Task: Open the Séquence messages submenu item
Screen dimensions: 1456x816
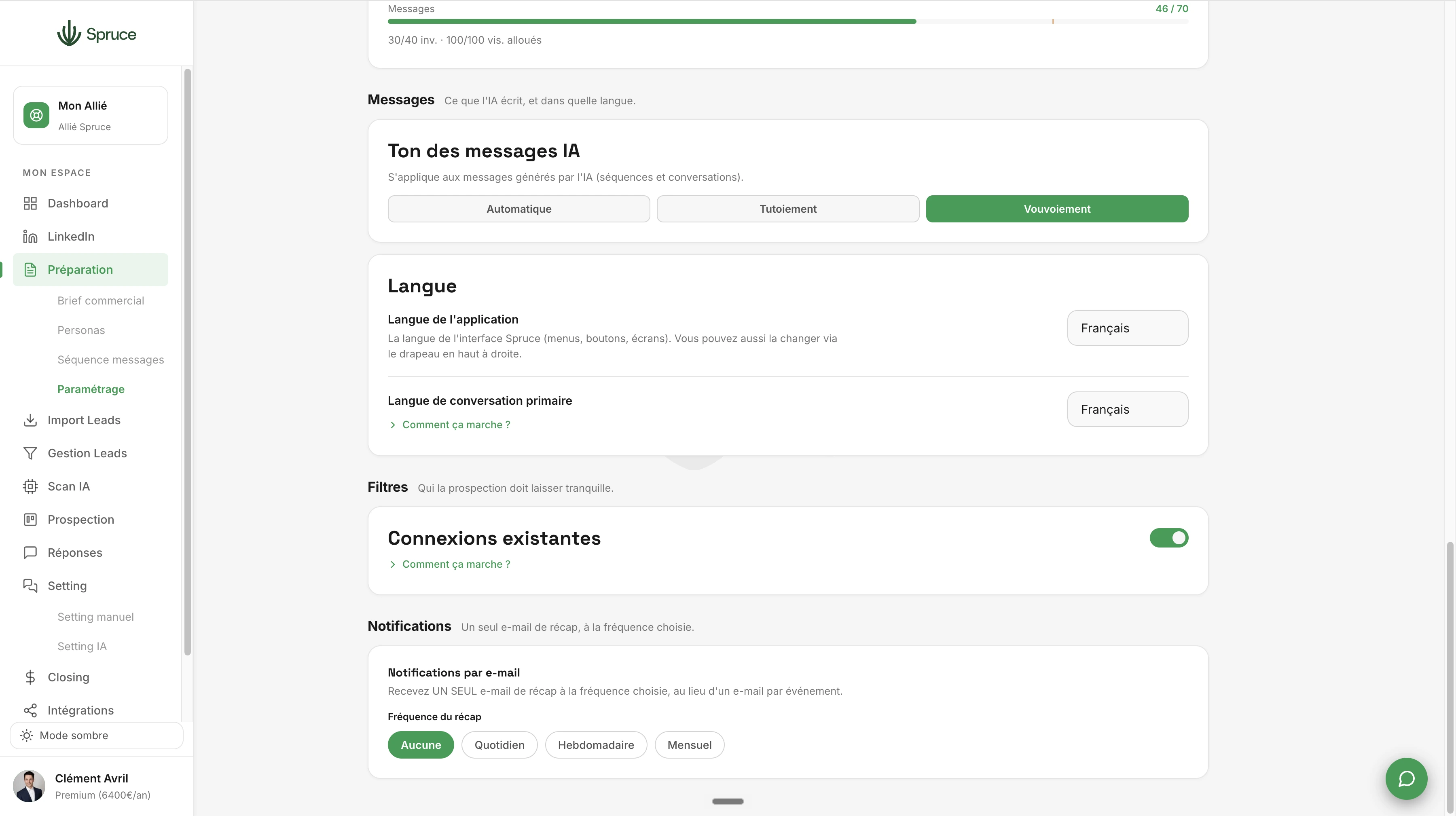Action: coord(111,359)
